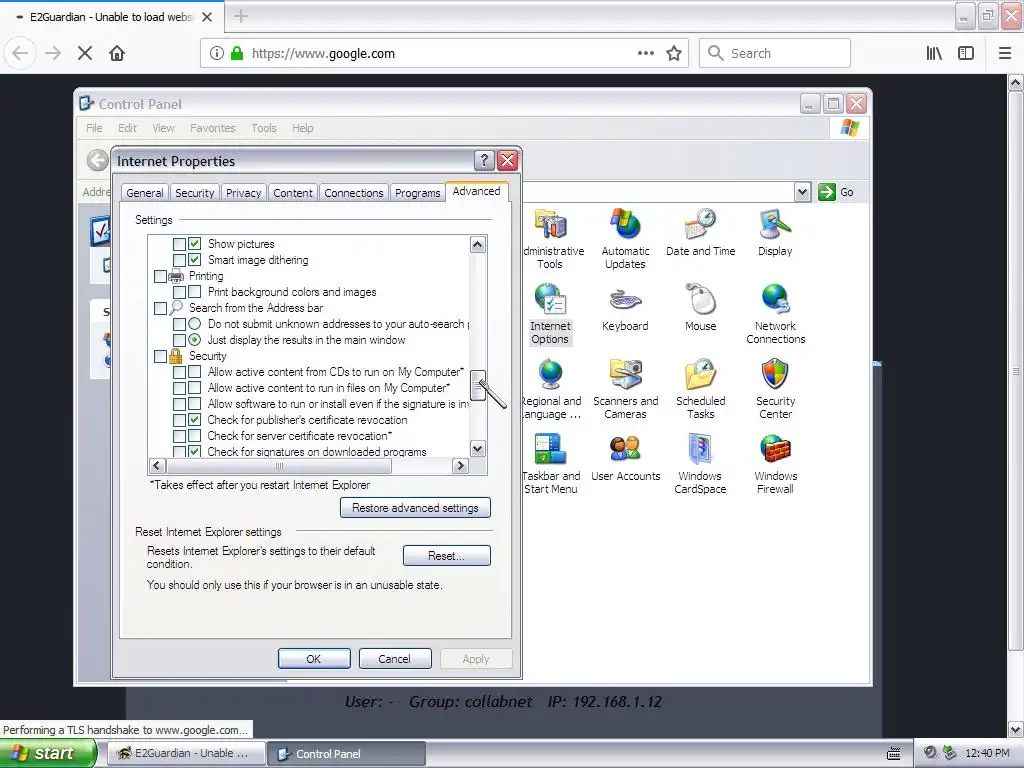Screen dimensions: 1024x768
Task: Switch to the Content tab
Action: point(293,193)
